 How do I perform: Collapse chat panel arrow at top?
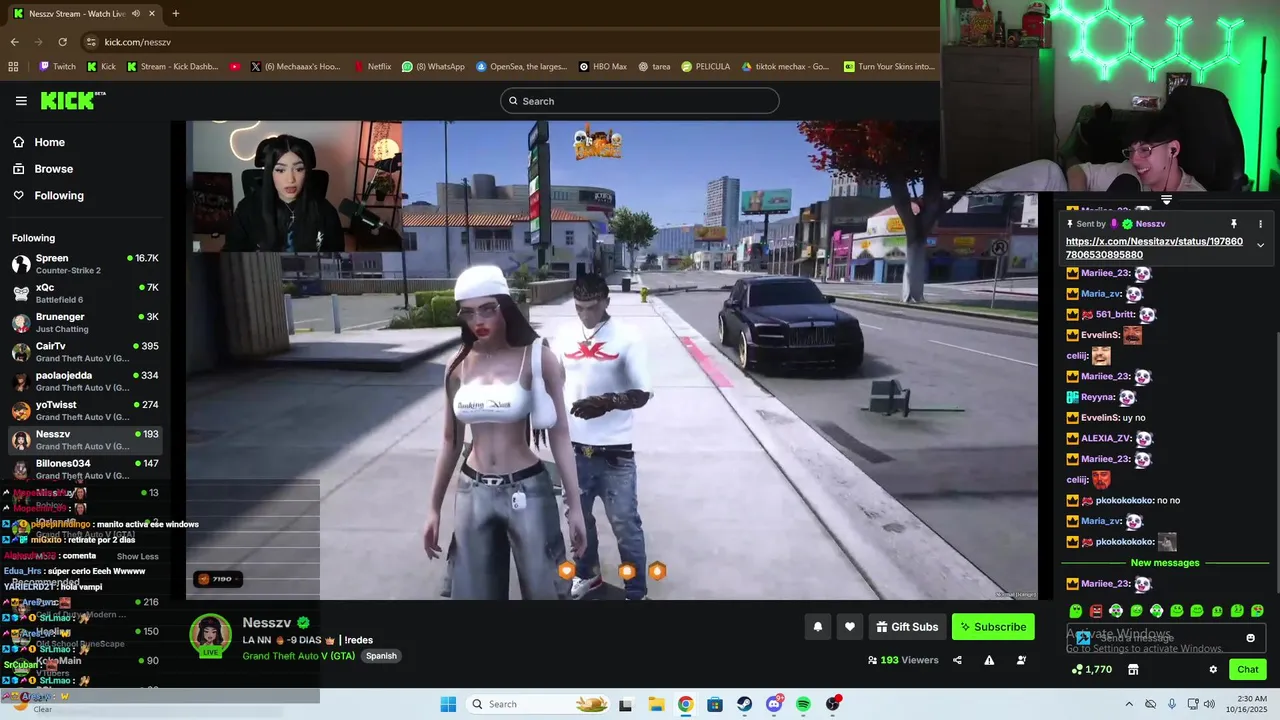point(1166,200)
